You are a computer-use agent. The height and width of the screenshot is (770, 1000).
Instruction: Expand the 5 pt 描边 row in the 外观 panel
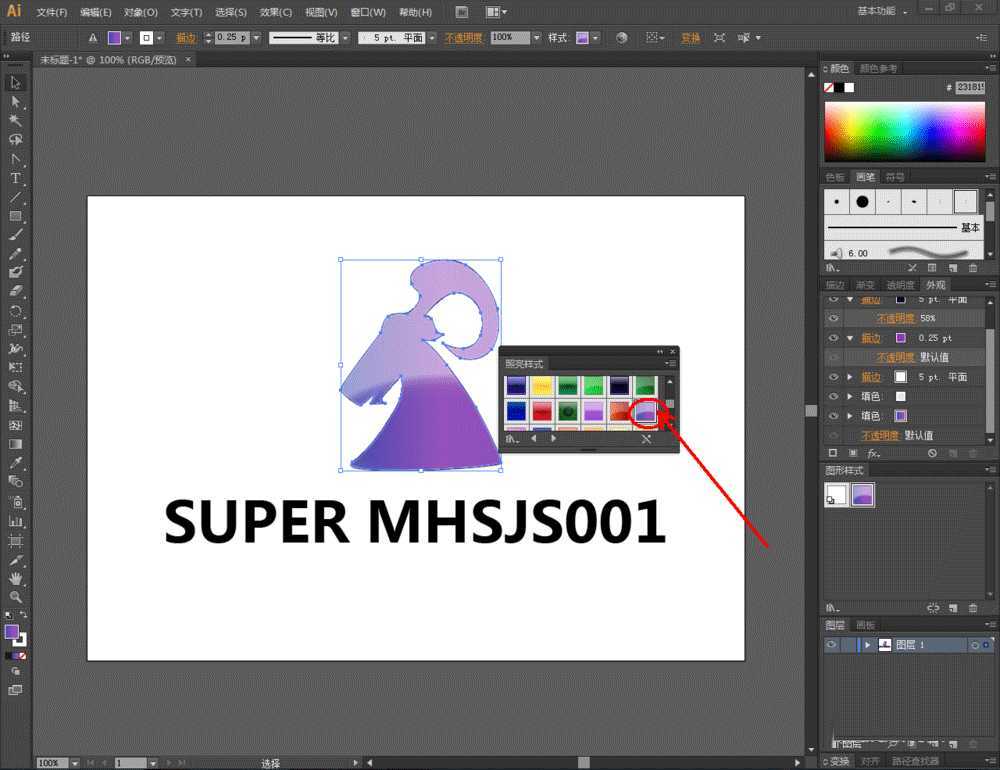pos(850,377)
